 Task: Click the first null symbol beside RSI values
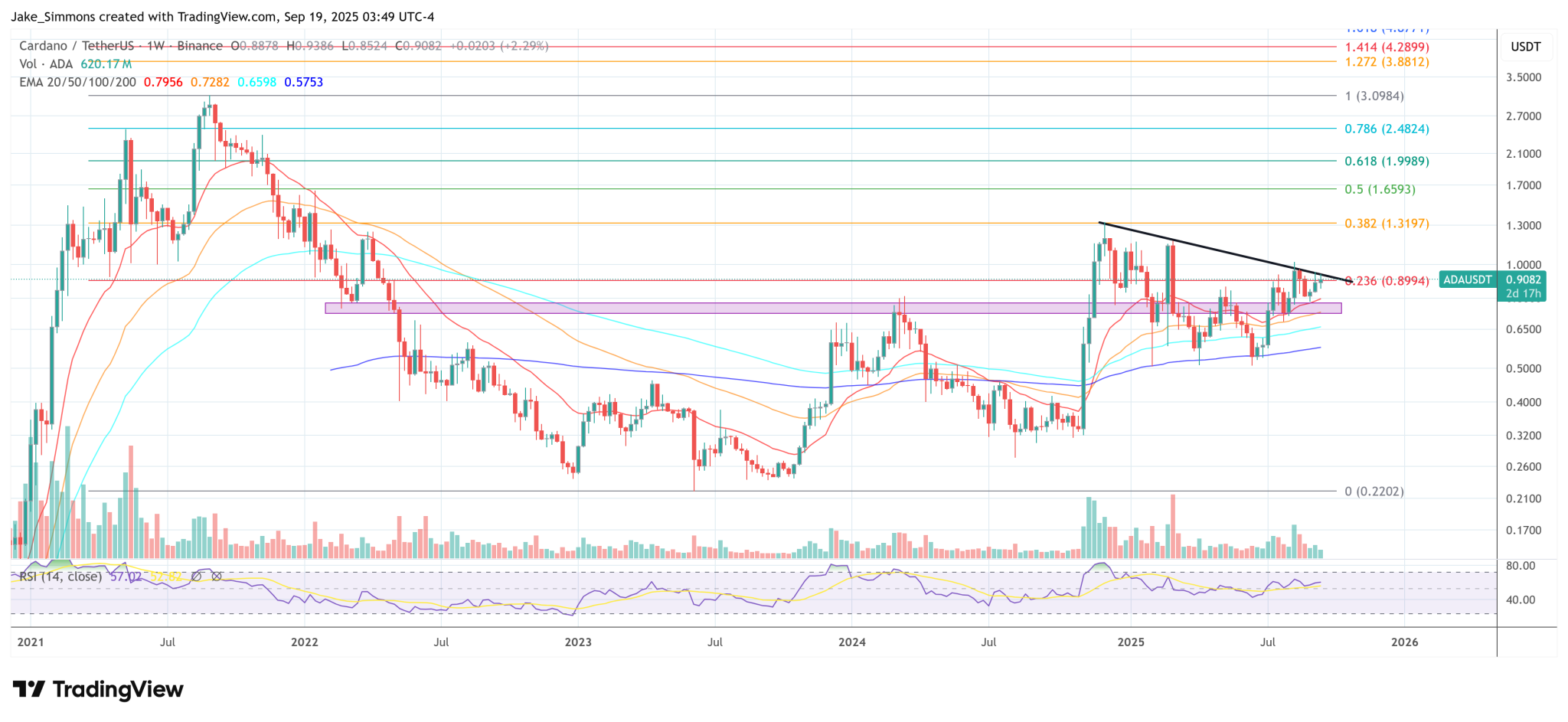point(197,577)
